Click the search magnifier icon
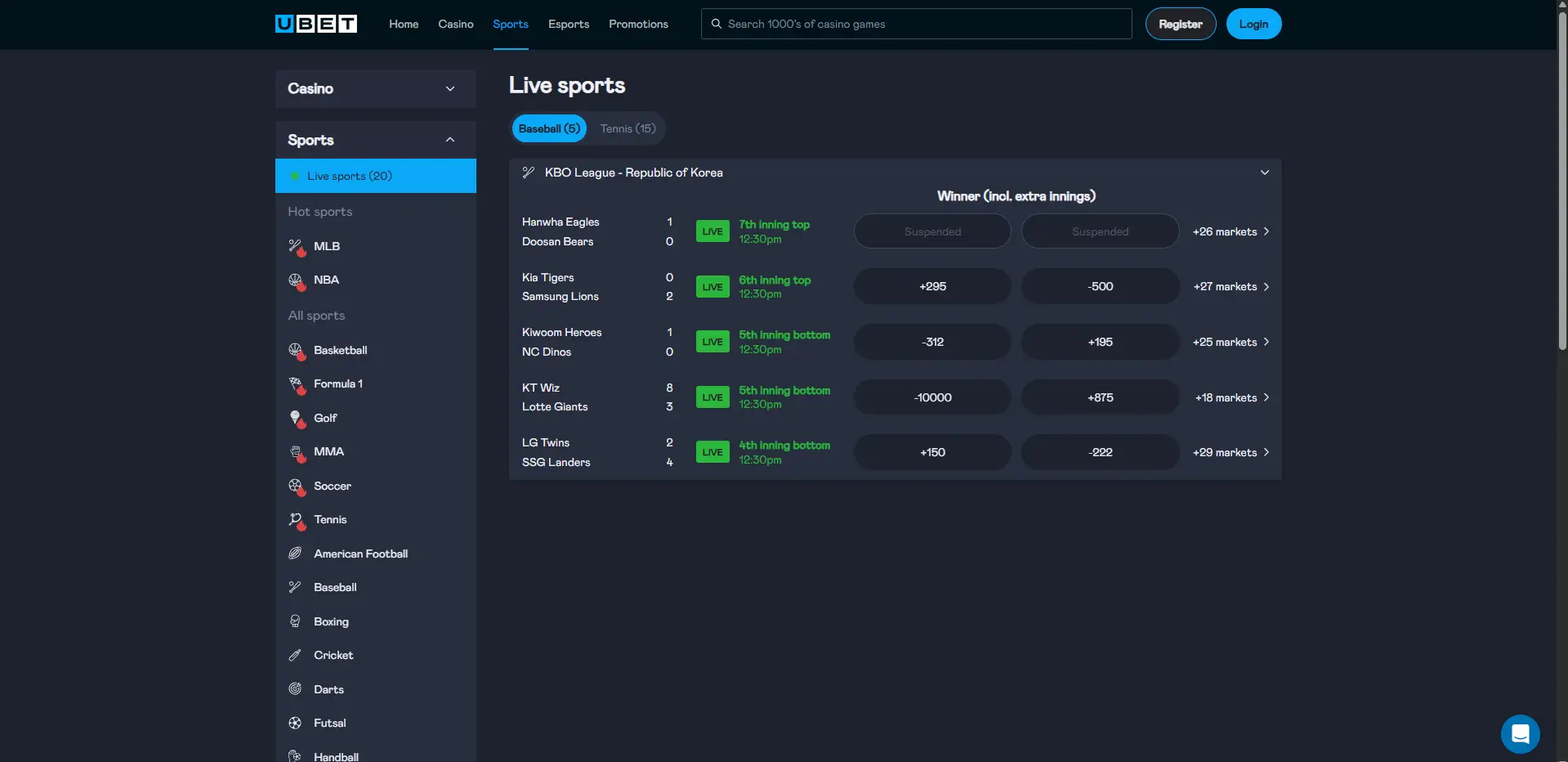This screenshot has height=762, width=1568. [716, 24]
